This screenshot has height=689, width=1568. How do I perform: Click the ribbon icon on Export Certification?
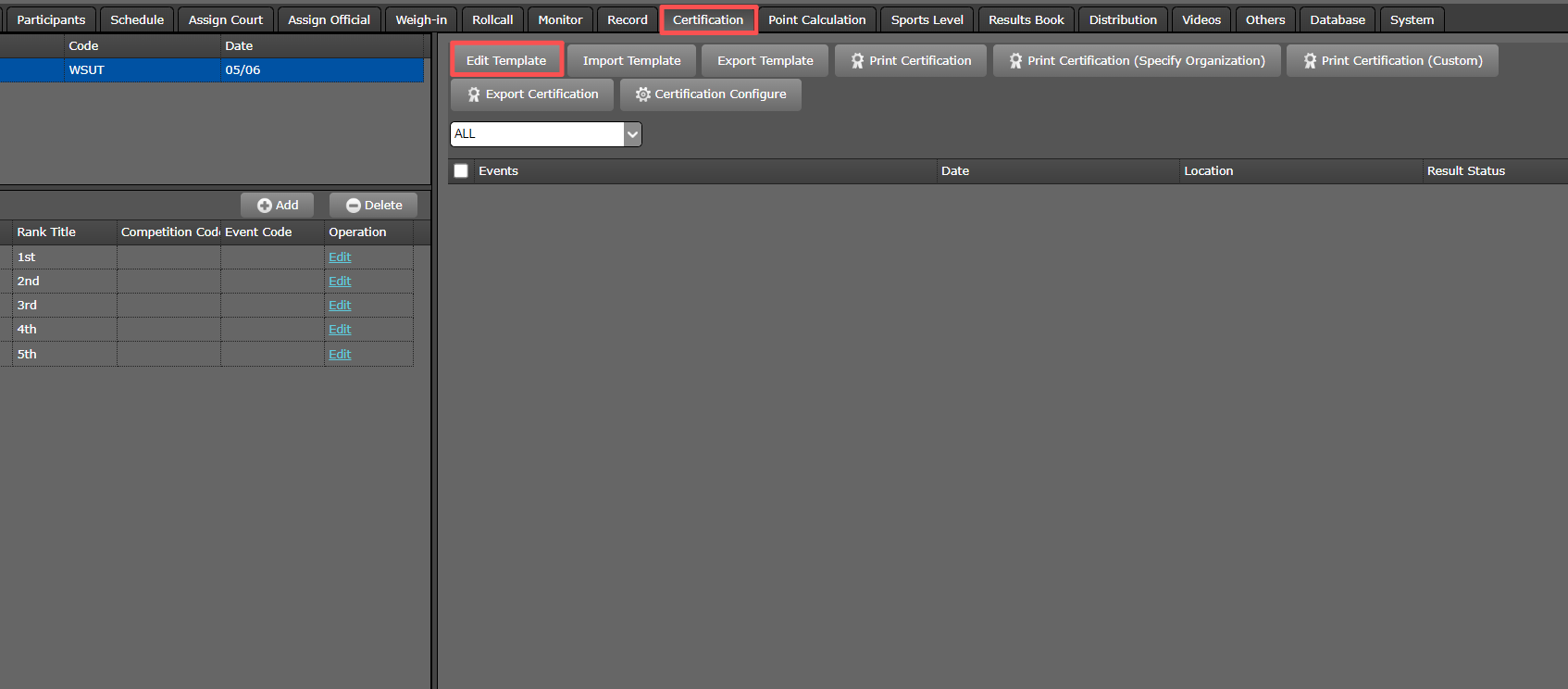tap(474, 94)
